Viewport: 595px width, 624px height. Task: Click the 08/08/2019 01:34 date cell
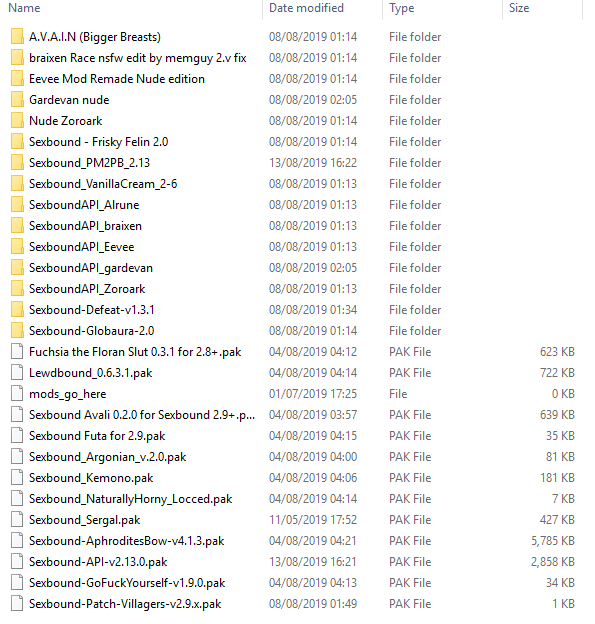[x=313, y=310]
